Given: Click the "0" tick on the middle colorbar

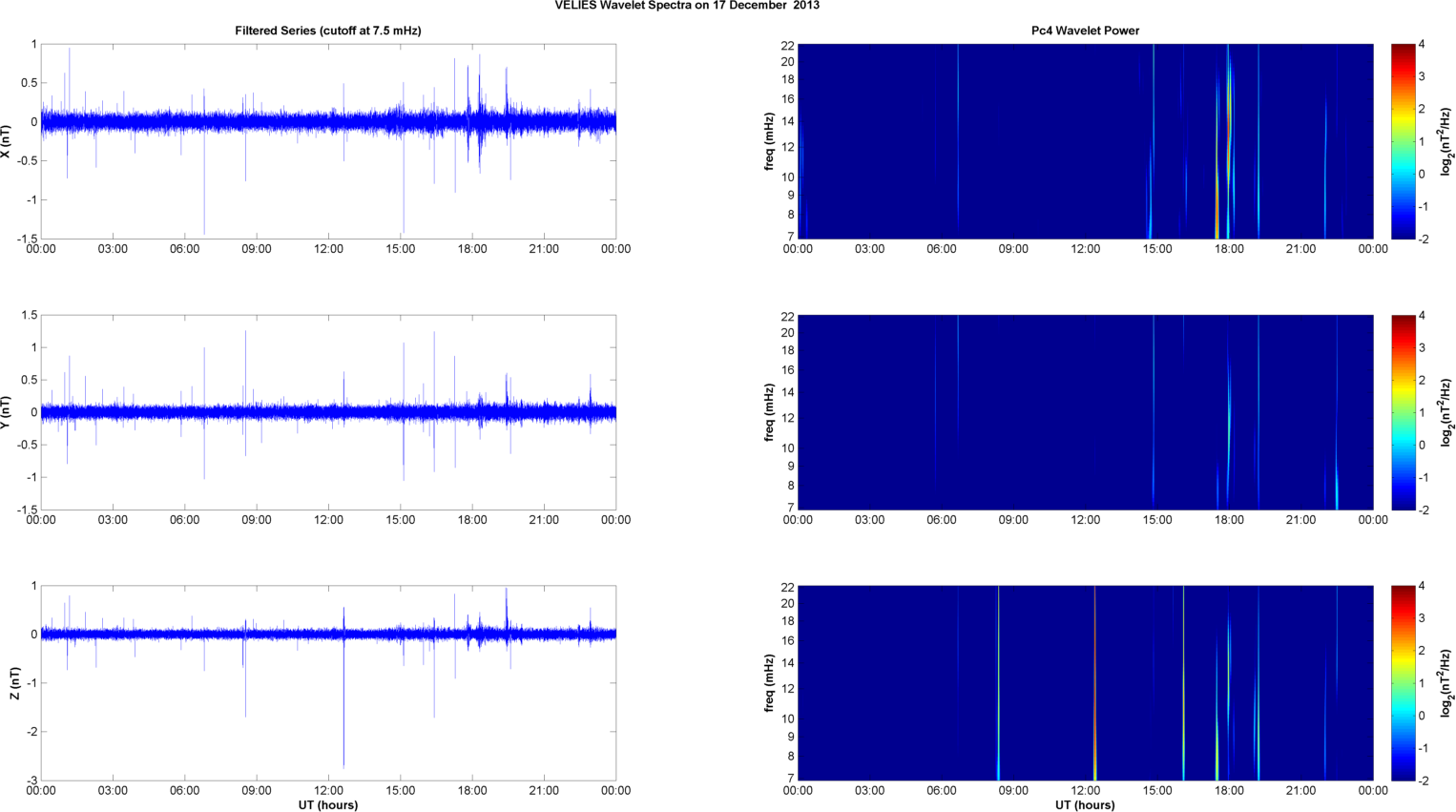Looking at the screenshot, I should click(x=1422, y=445).
